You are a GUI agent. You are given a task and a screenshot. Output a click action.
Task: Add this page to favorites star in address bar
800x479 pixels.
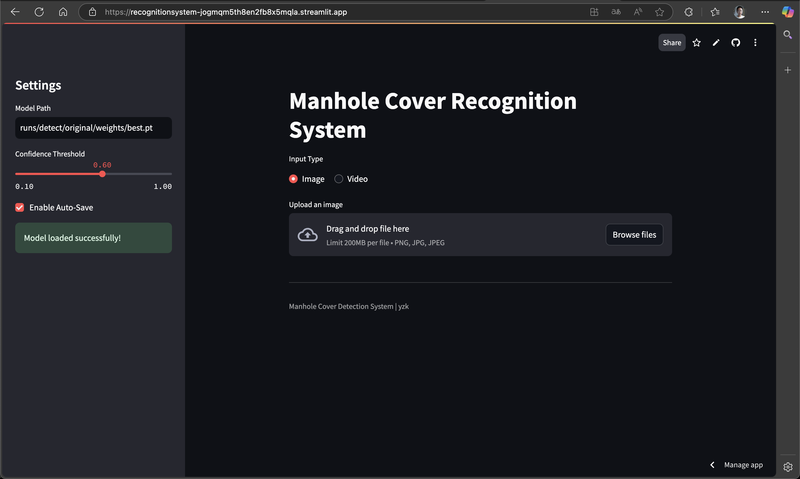coord(660,12)
